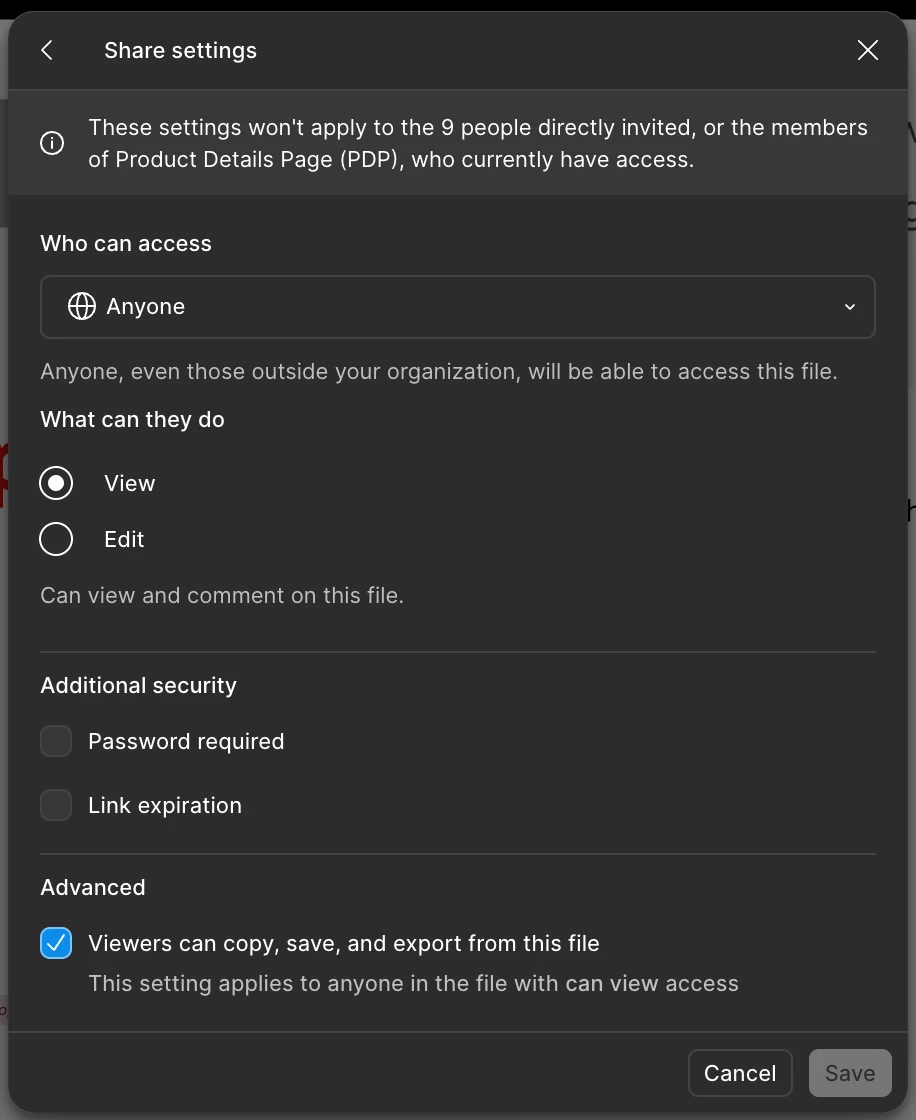Viewport: 916px width, 1120px height.
Task: Click the Link expiration label text
Action: click(165, 805)
